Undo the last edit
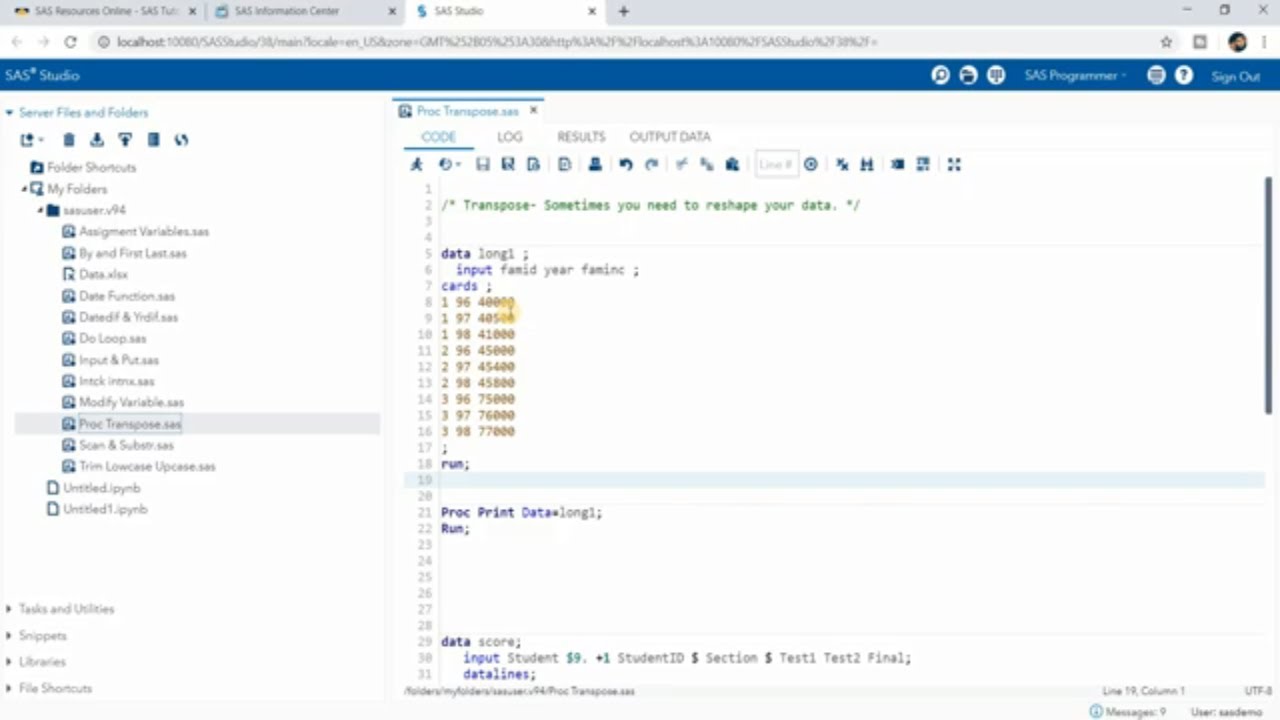 coord(626,164)
